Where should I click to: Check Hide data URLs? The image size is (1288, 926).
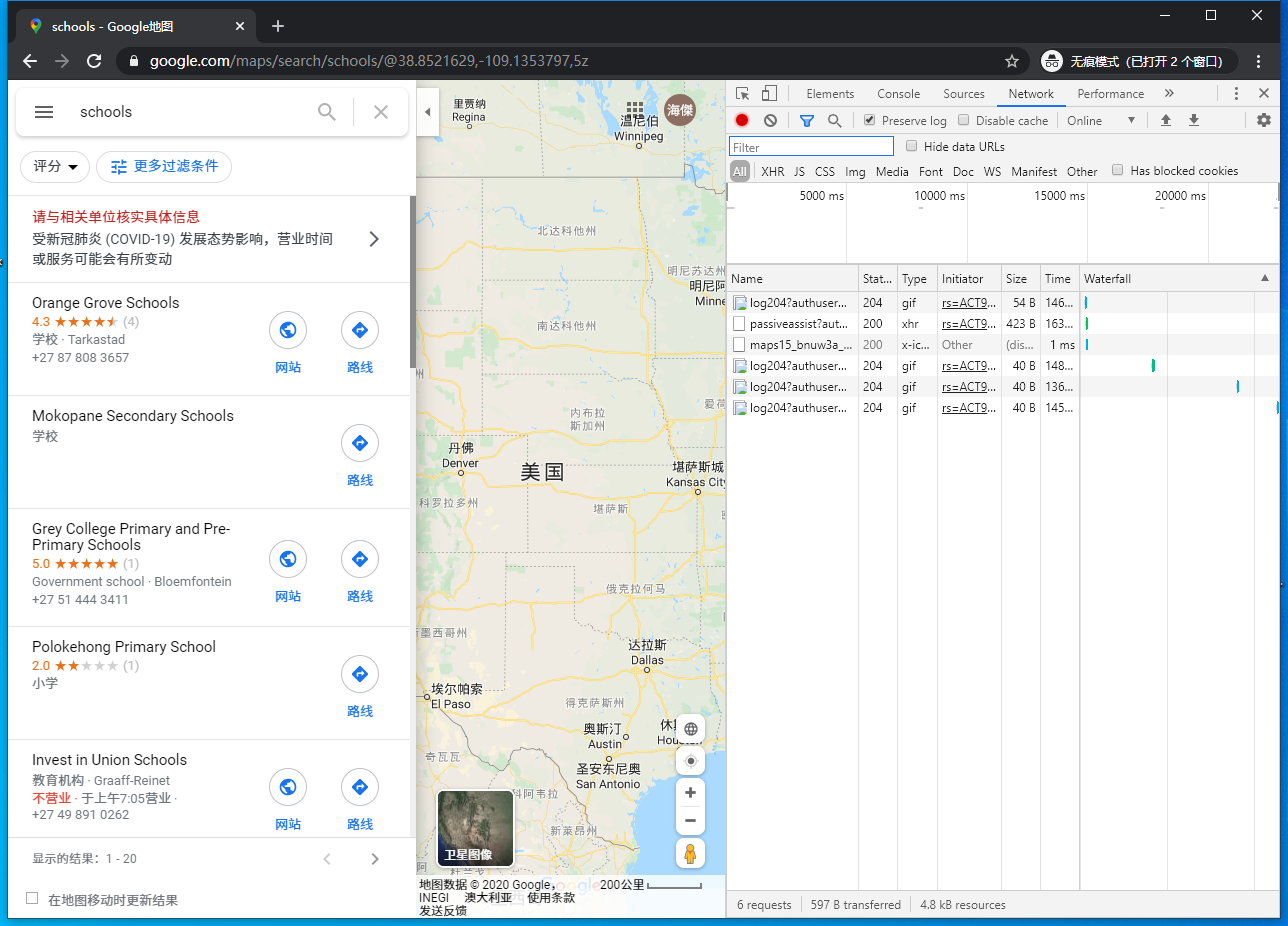911,146
